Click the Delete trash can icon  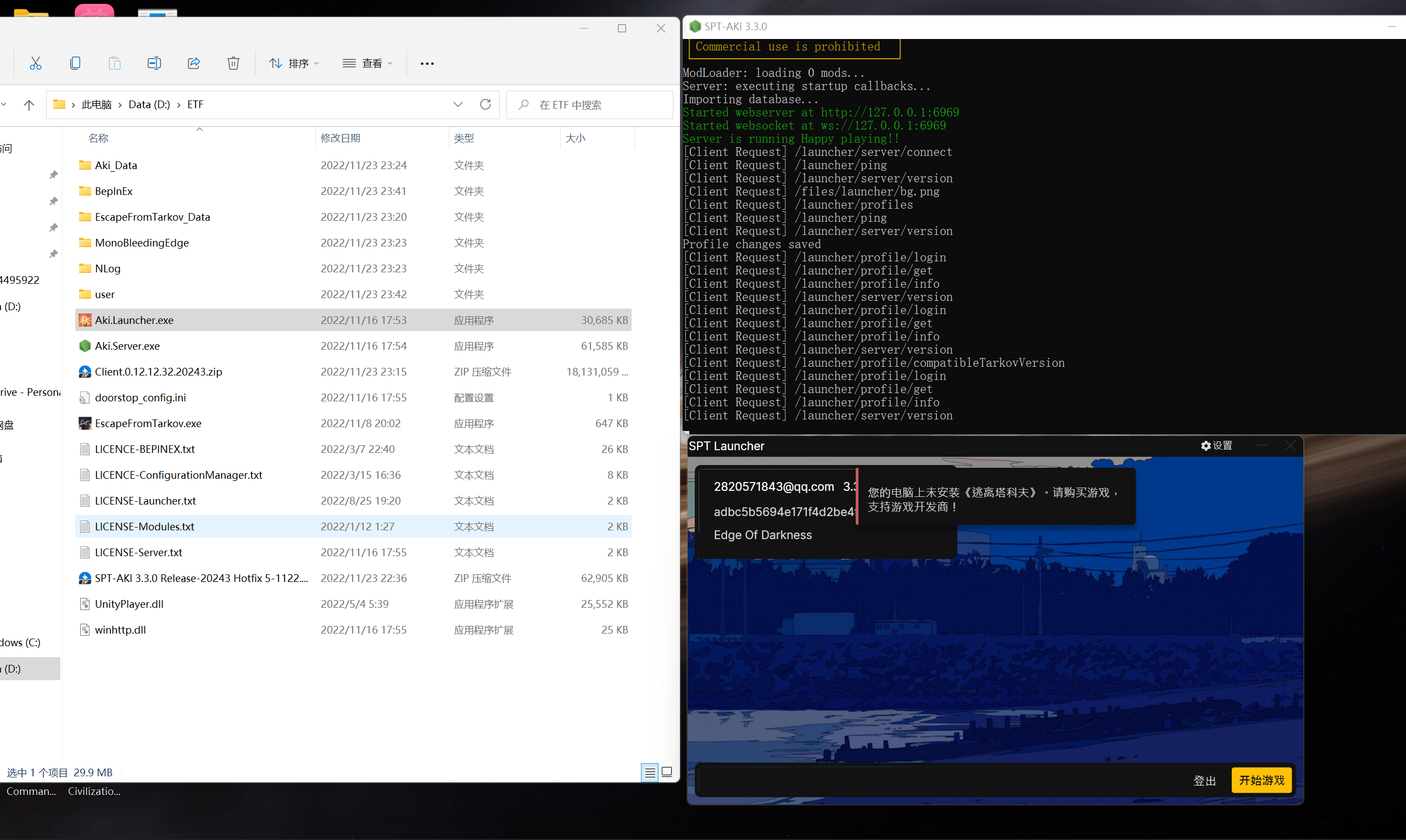pyautogui.click(x=233, y=63)
